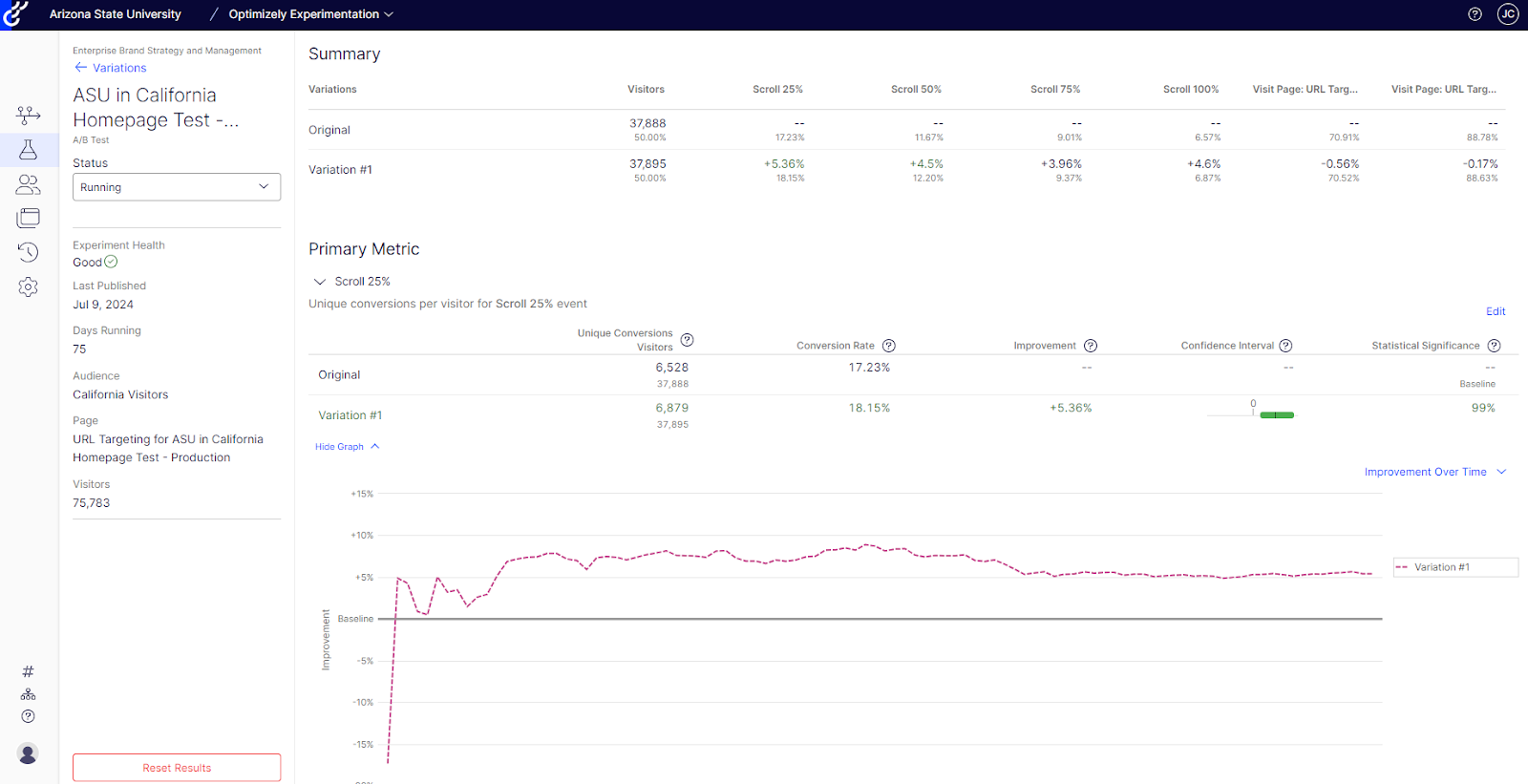Click the Optimizely logo icon

(15, 14)
